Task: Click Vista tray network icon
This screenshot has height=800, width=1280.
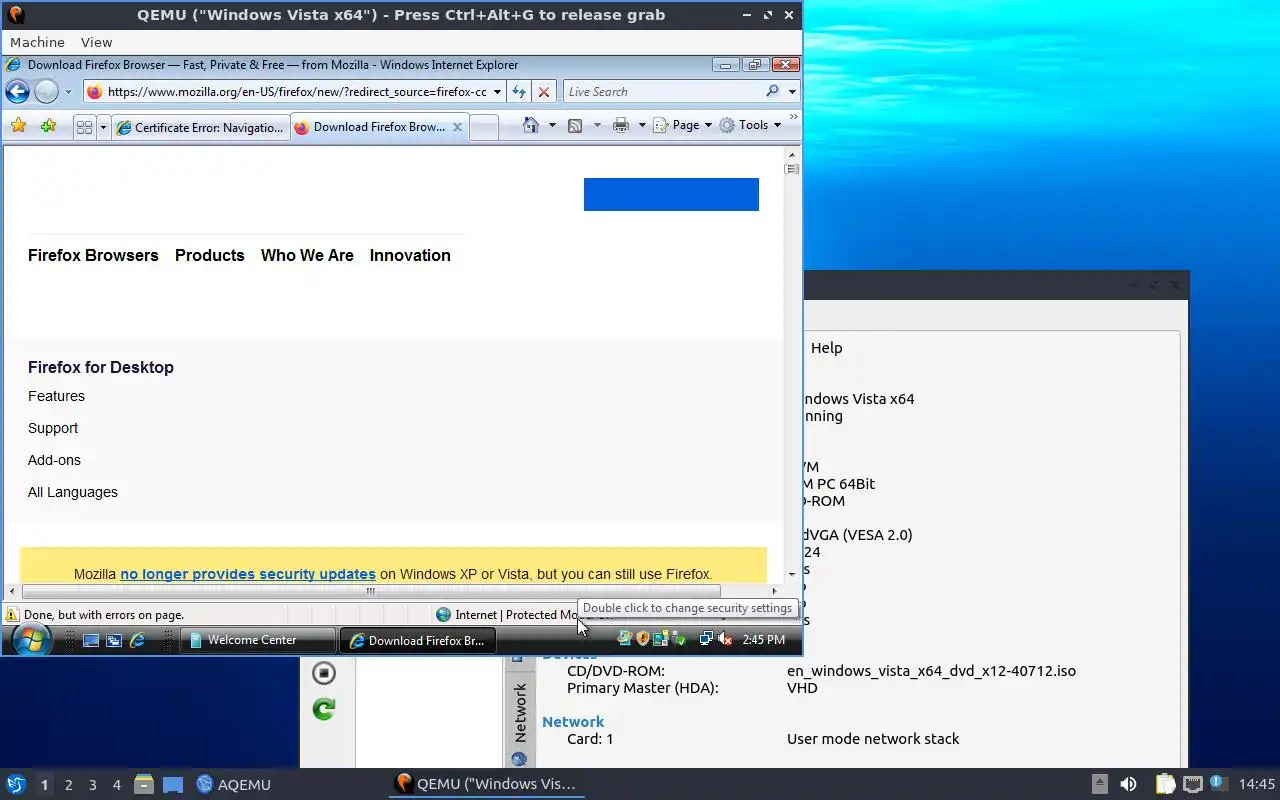Action: click(706, 639)
